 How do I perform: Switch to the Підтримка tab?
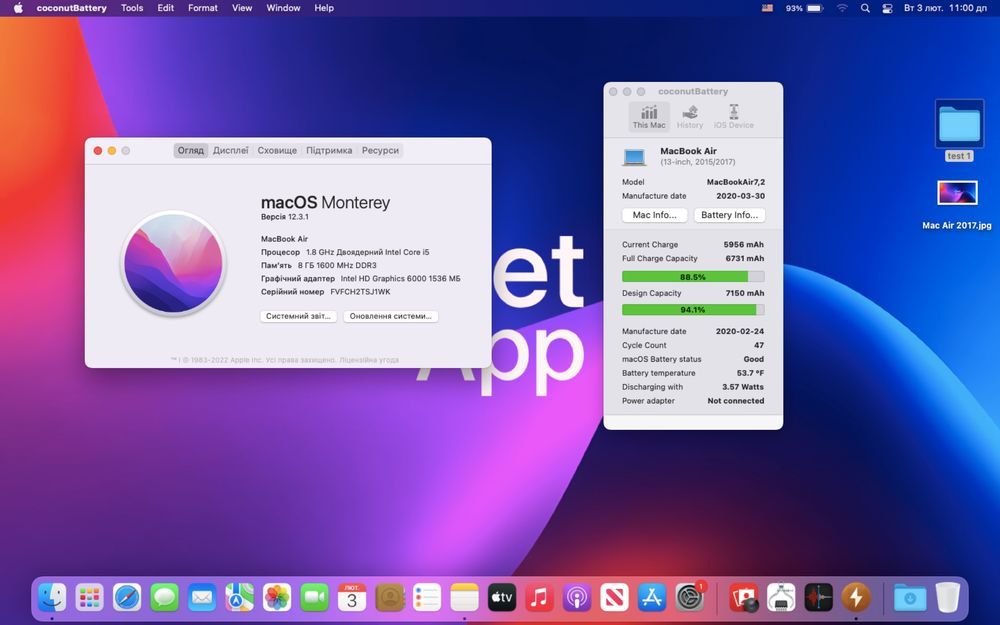[329, 151]
